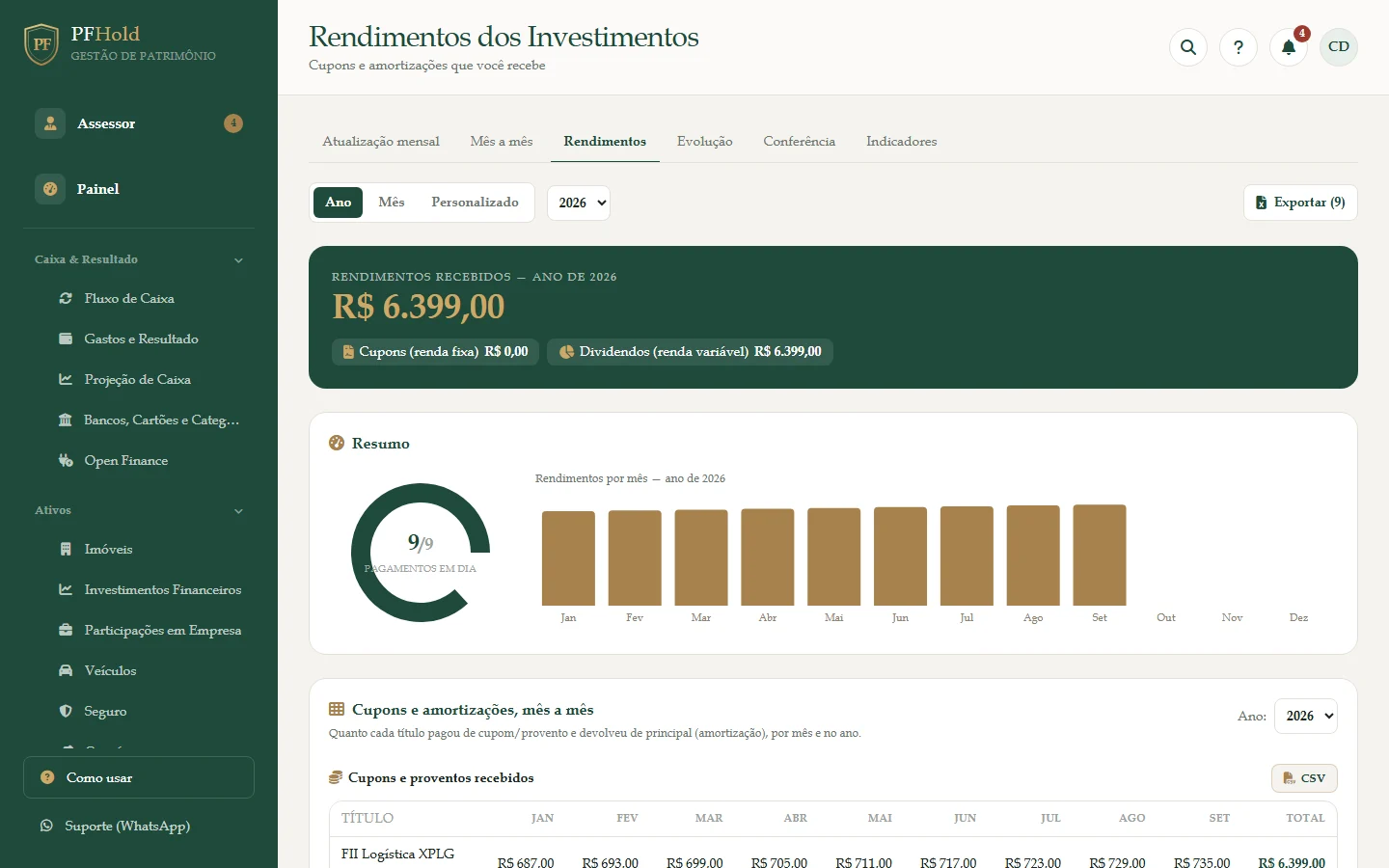Click the Assessor badge count 4
Image resolution: width=1389 pixels, height=868 pixels.
233,123
